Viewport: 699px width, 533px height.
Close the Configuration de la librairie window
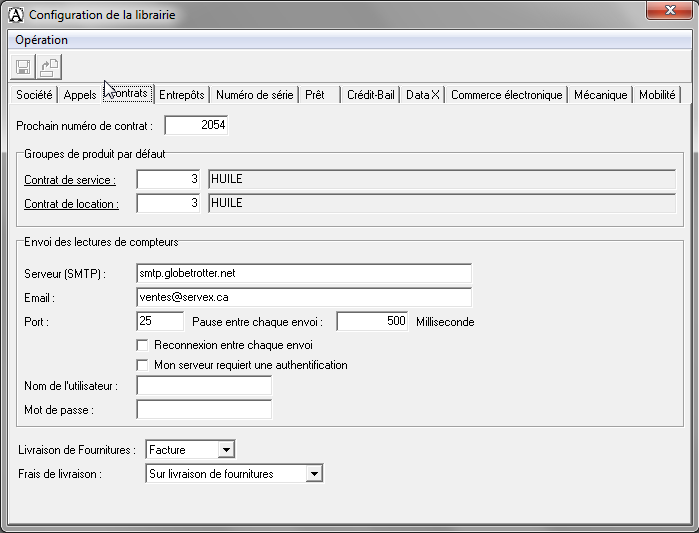pos(665,11)
